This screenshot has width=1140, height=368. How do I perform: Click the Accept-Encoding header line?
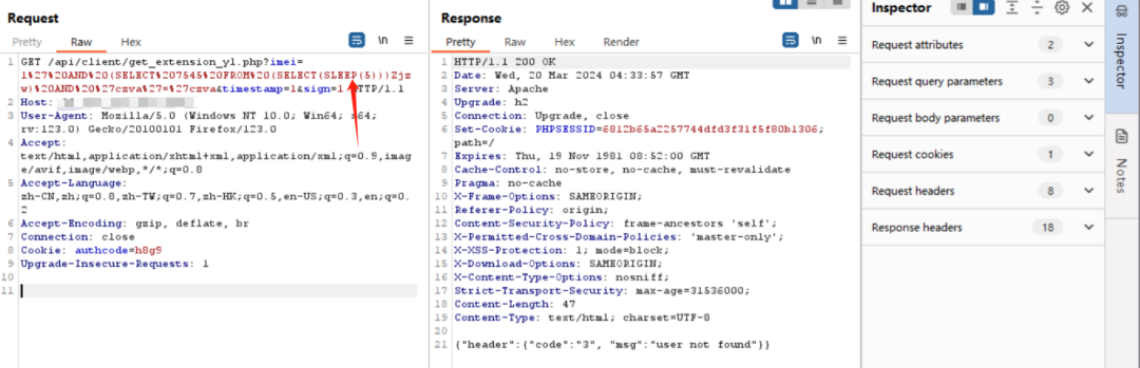[x=135, y=223]
